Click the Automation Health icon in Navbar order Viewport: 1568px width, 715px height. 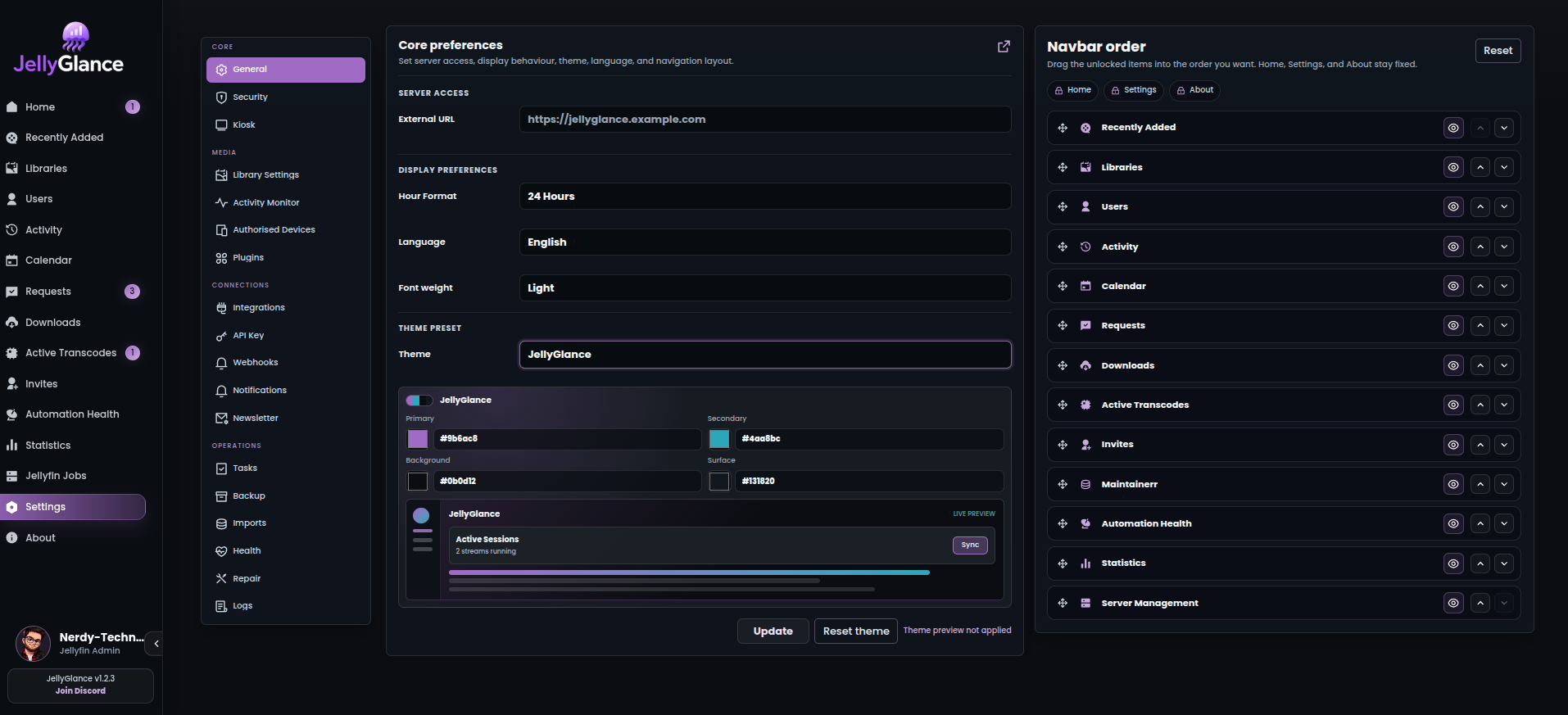(x=1085, y=523)
